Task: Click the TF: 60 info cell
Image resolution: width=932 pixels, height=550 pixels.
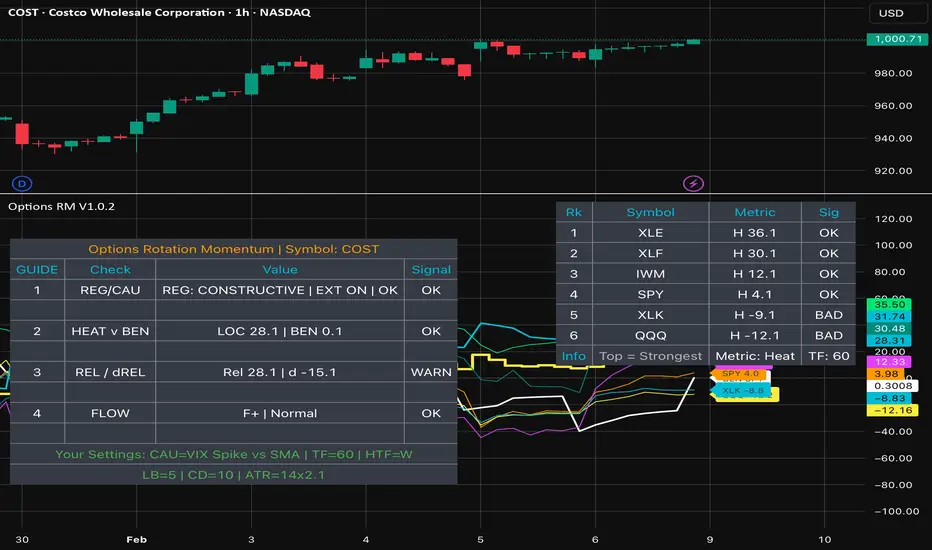Action: point(829,356)
